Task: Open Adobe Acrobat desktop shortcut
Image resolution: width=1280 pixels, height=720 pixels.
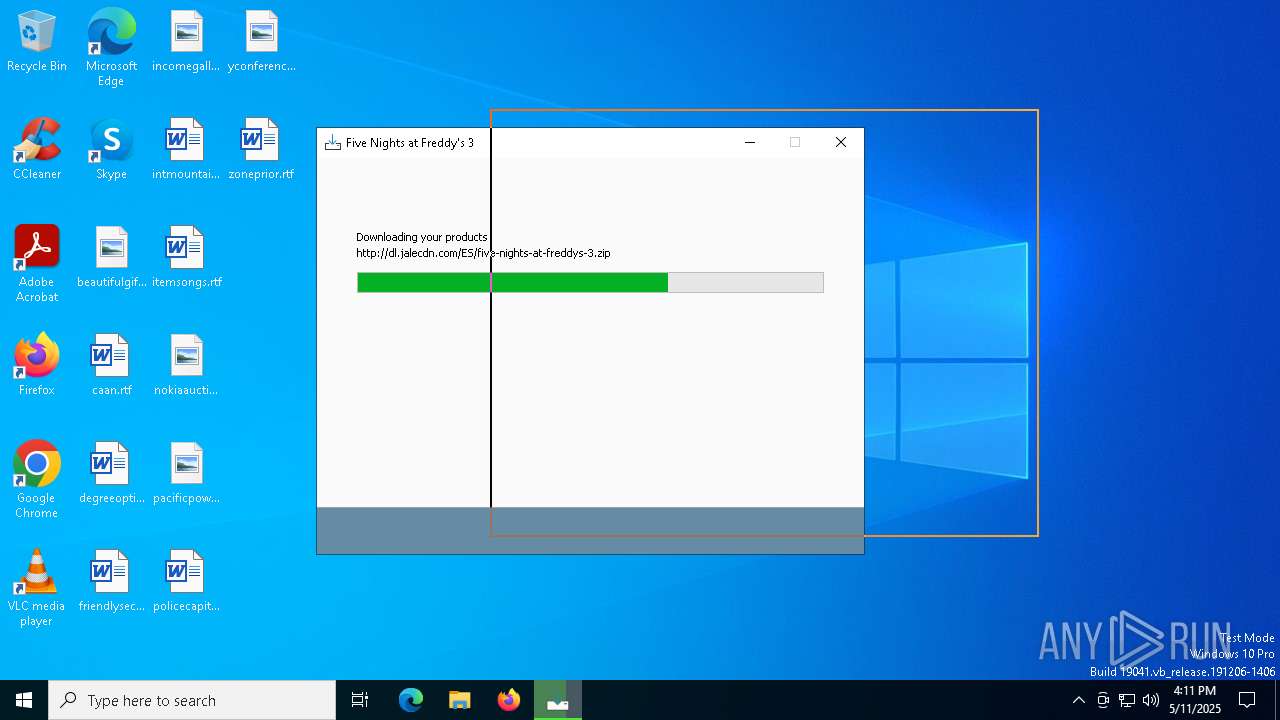Action: click(x=37, y=264)
